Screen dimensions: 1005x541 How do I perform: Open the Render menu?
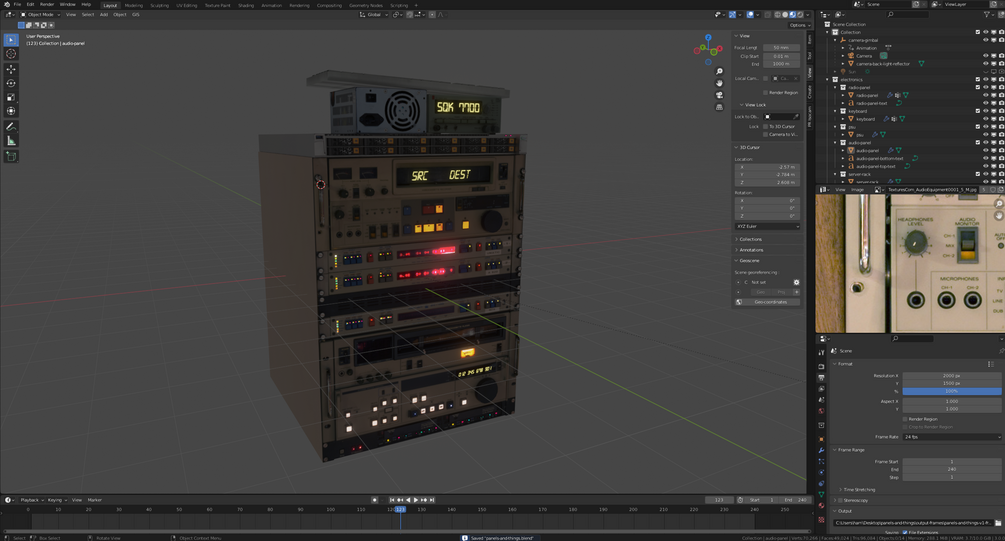(47, 4)
